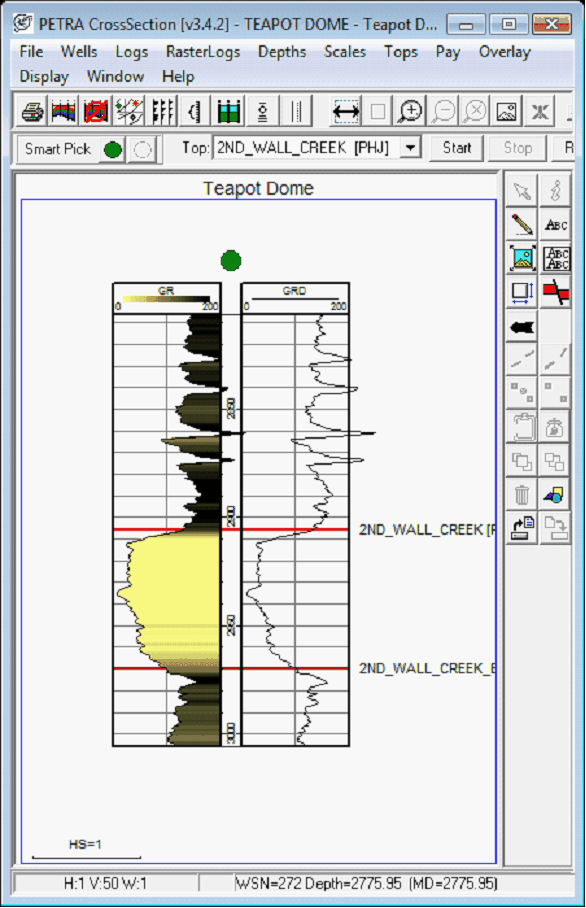Open the Overlay menu
Viewport: 586px width, 908px height.
[x=504, y=52]
